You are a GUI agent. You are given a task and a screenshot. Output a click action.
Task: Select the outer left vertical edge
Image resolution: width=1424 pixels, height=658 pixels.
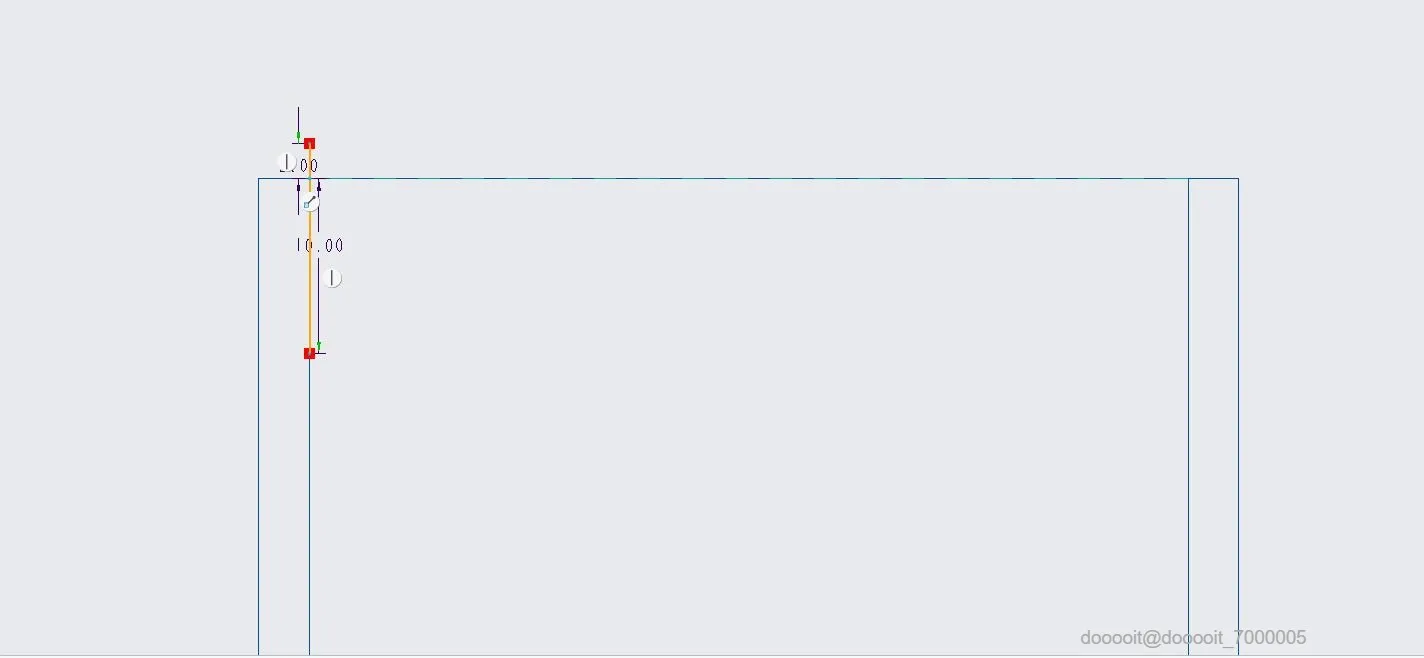259,417
